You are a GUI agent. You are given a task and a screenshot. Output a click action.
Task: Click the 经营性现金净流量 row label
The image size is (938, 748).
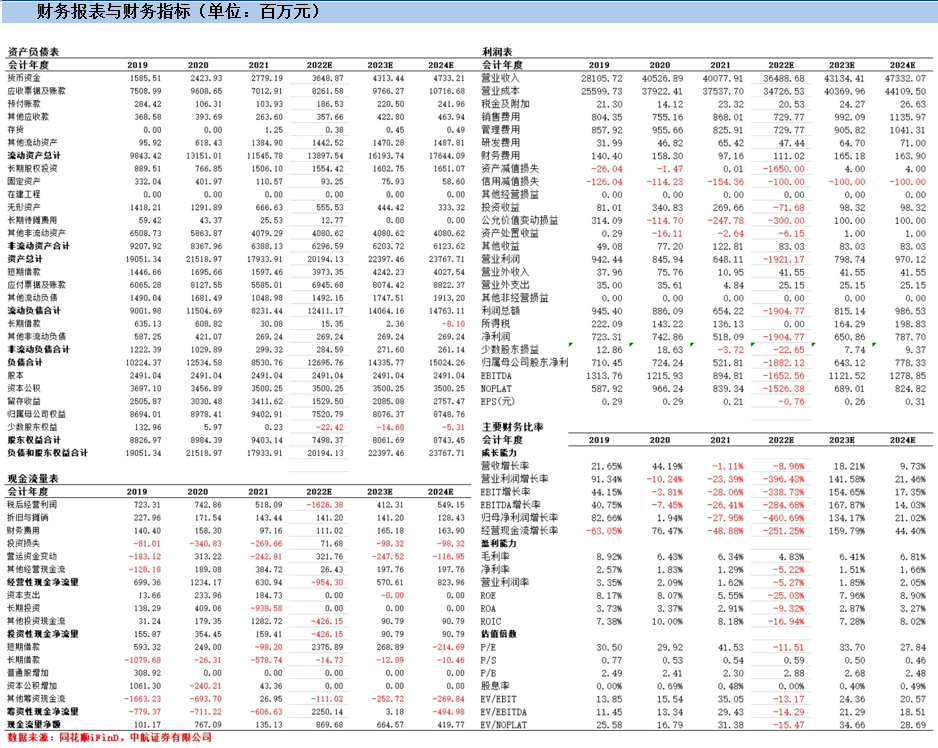tap(43, 582)
